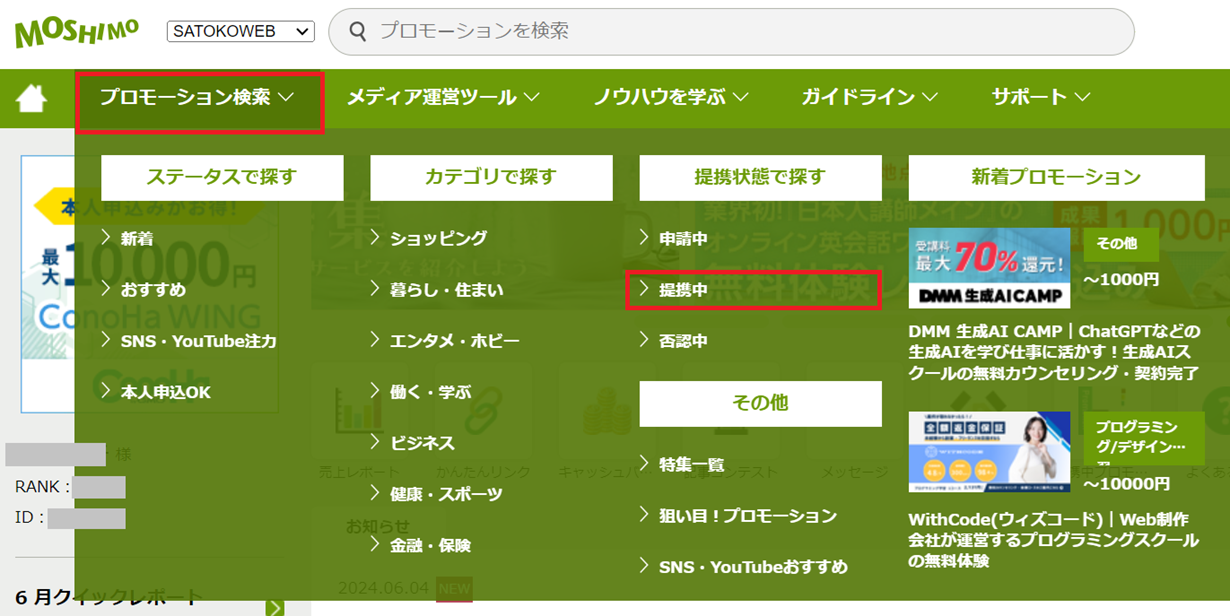Expand the メディア運営ツール dropdown

pyautogui.click(x=443, y=97)
